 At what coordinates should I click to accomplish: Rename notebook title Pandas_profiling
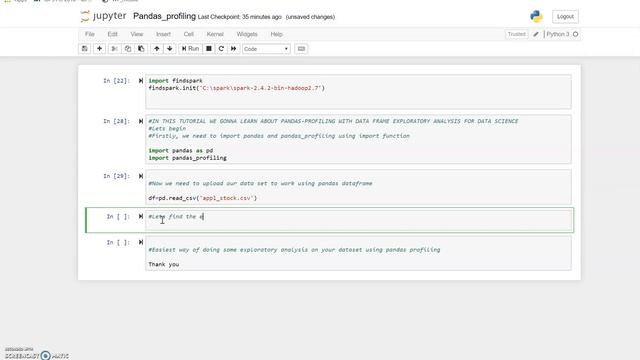(x=164, y=16)
